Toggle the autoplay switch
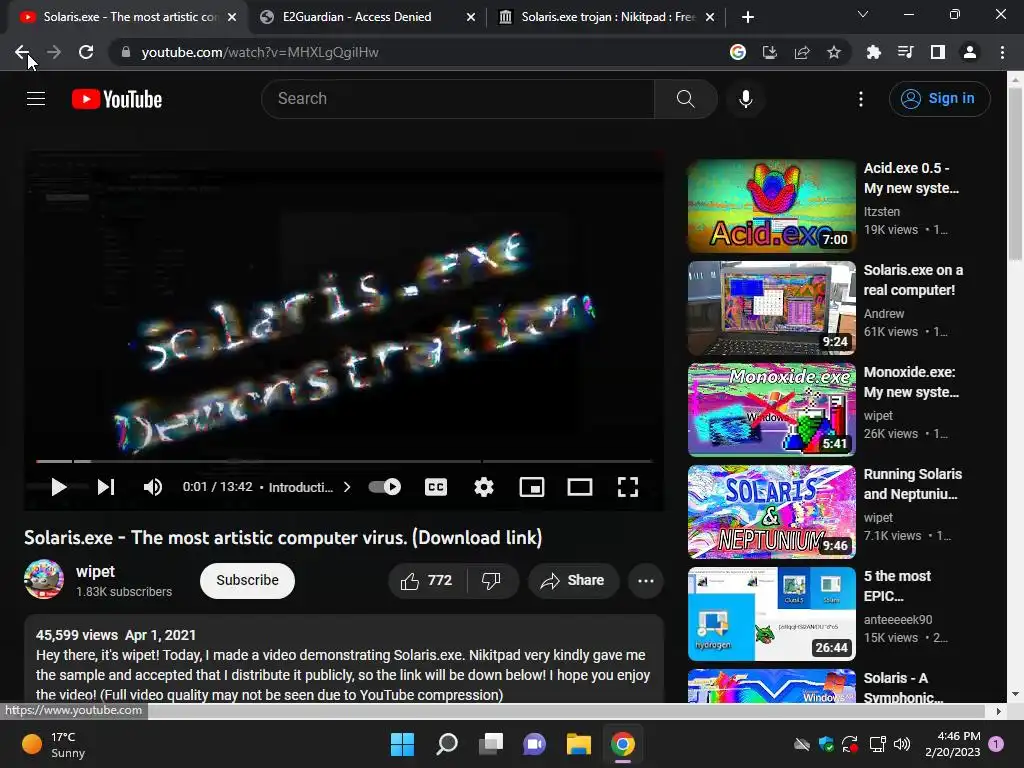Viewport: 1024px width, 768px height. [385, 487]
